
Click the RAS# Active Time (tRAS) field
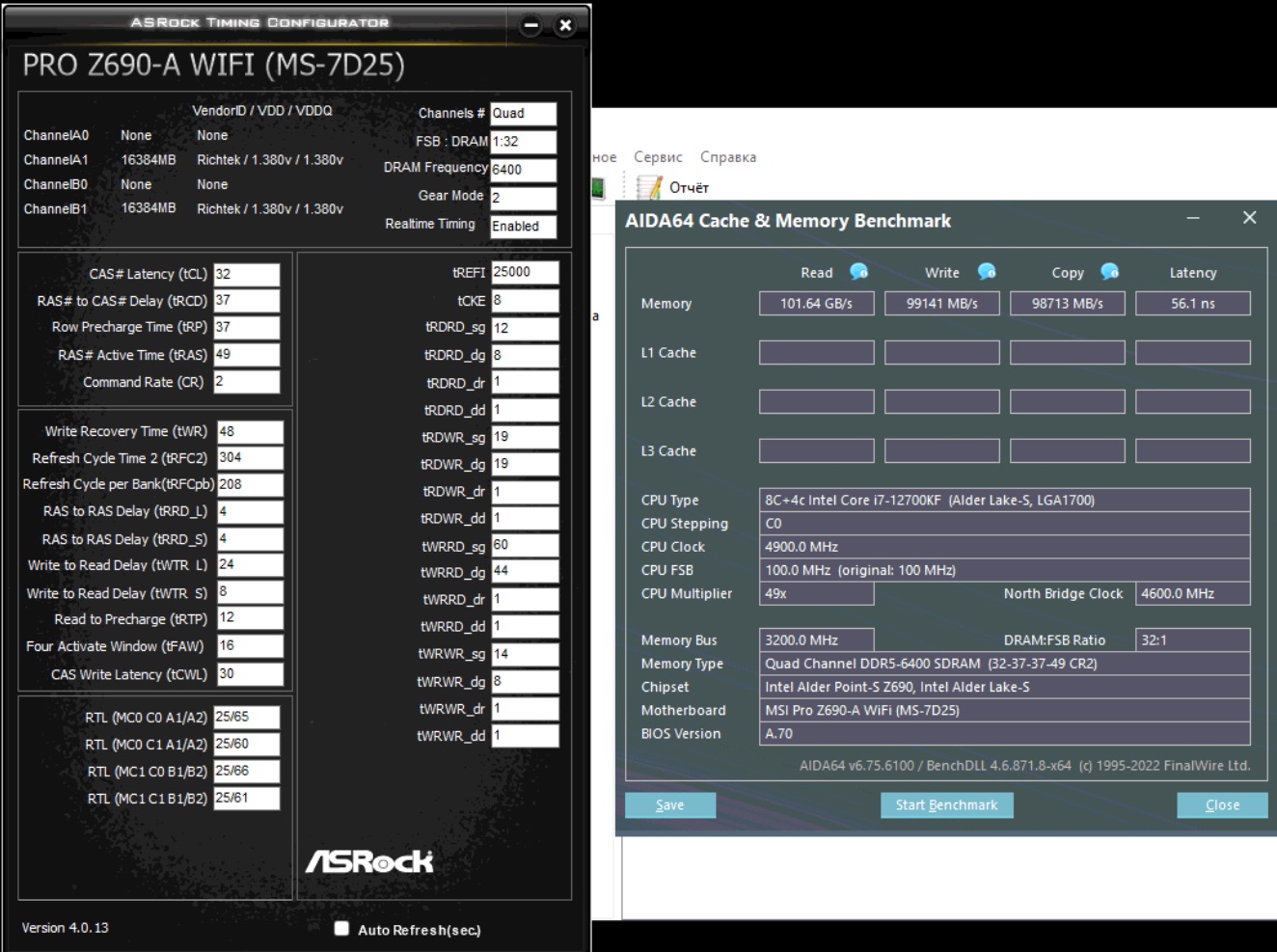[246, 355]
